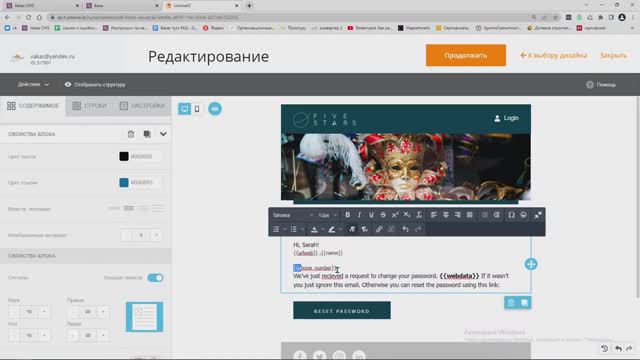The image size is (640, 360).
Task: Collapse the text editor toolbar
Action: (x=538, y=215)
